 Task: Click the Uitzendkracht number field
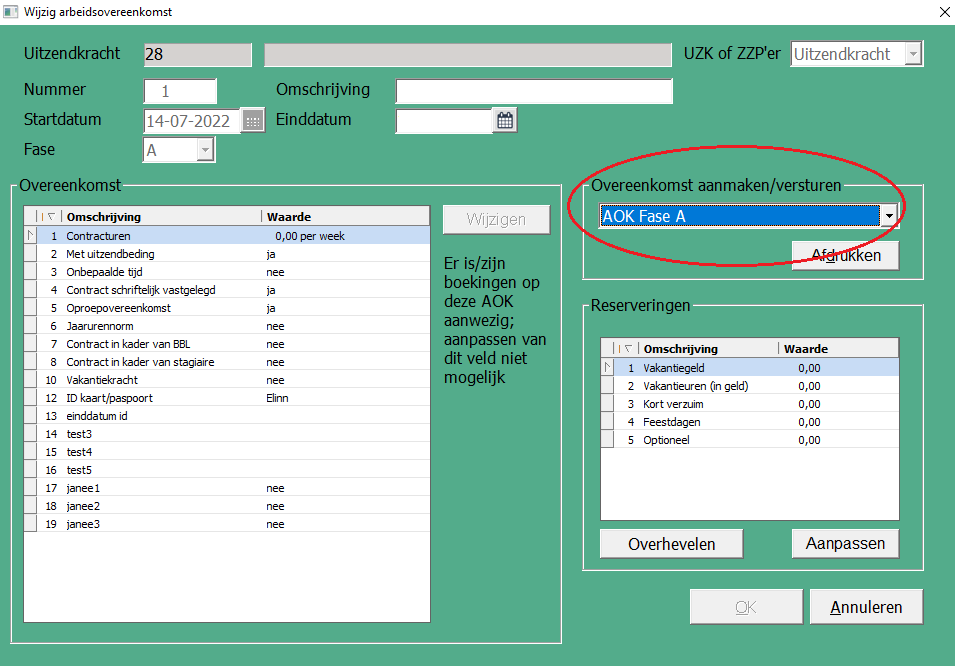(x=198, y=54)
